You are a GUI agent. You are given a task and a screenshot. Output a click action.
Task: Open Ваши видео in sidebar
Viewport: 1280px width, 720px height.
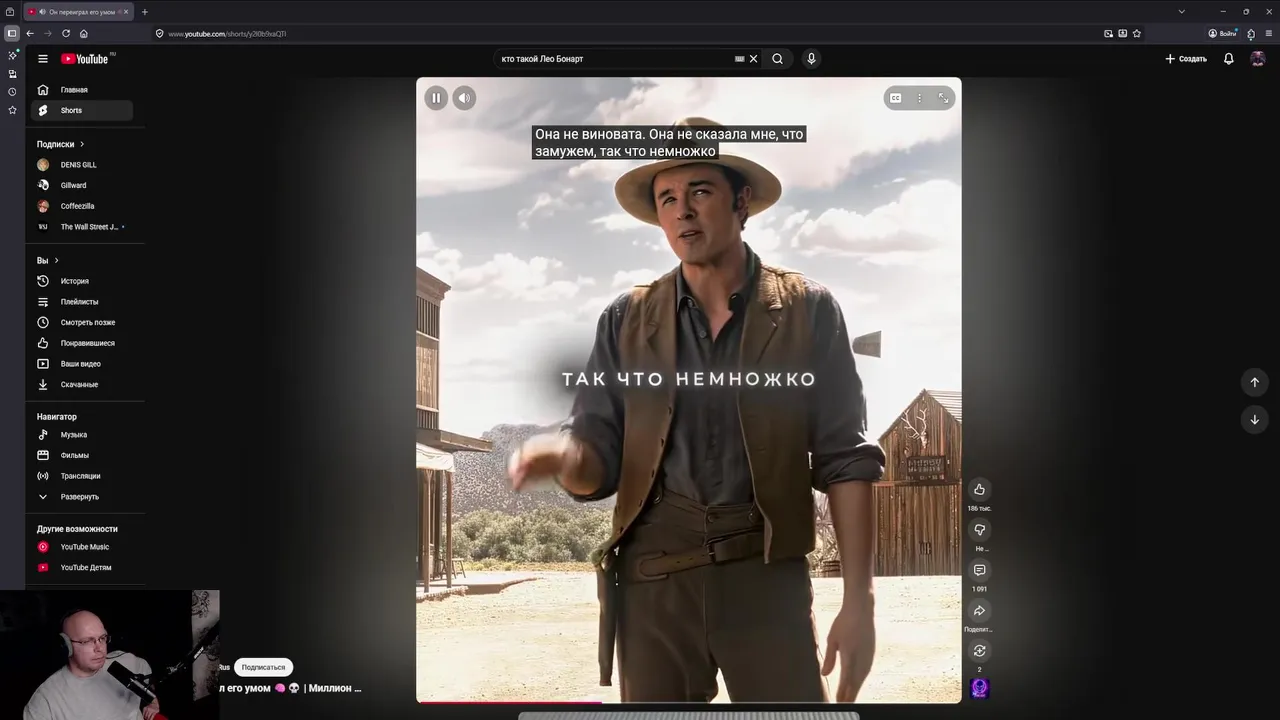pyautogui.click(x=81, y=364)
